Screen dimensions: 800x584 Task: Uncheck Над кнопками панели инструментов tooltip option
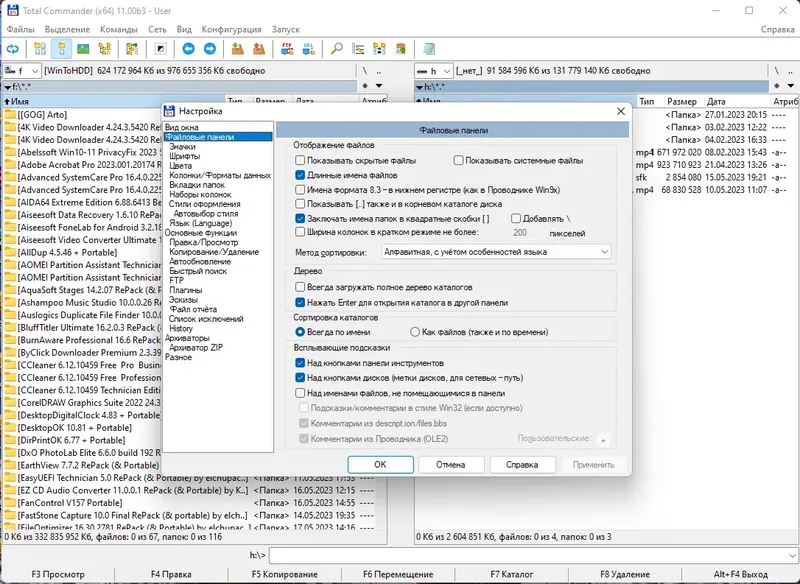(300, 363)
